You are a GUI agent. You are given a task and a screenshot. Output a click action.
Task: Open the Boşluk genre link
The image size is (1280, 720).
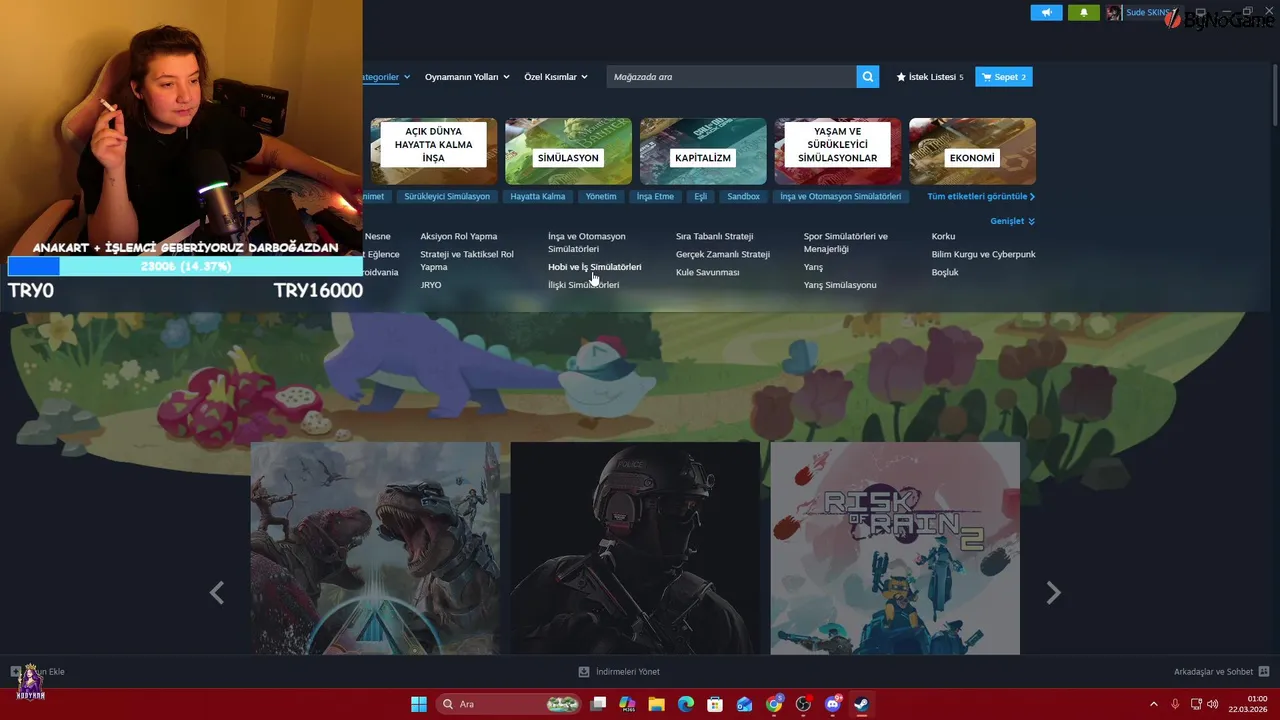click(x=945, y=272)
